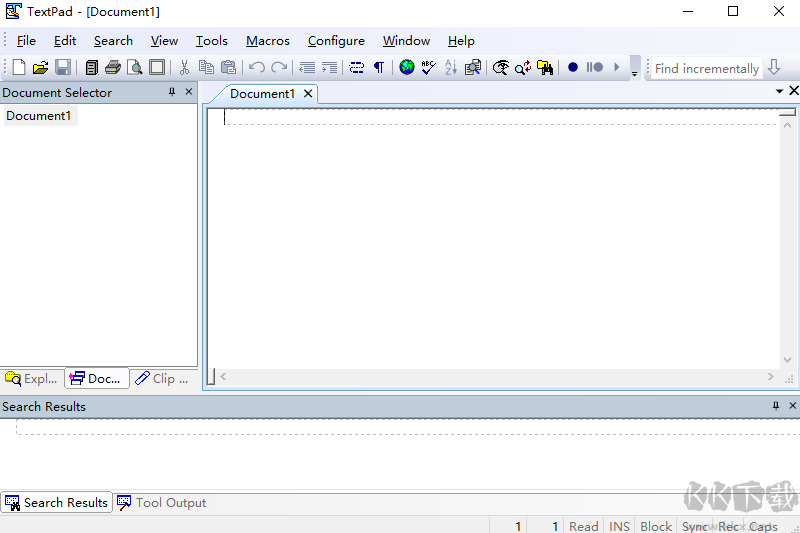The image size is (800, 533).
Task: Select the Search Results bottom tab
Action: (x=57, y=502)
